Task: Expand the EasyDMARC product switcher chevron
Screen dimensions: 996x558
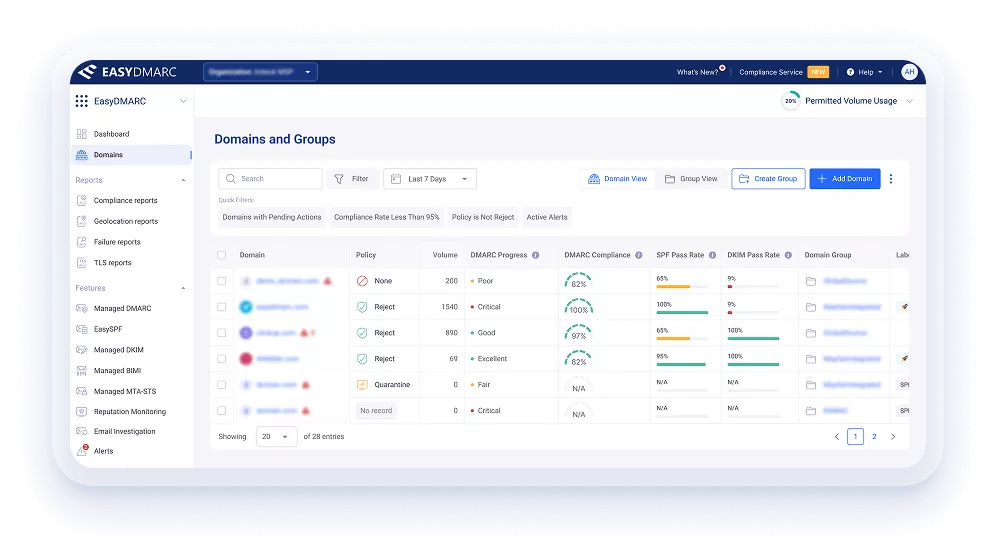Action: [x=183, y=102]
